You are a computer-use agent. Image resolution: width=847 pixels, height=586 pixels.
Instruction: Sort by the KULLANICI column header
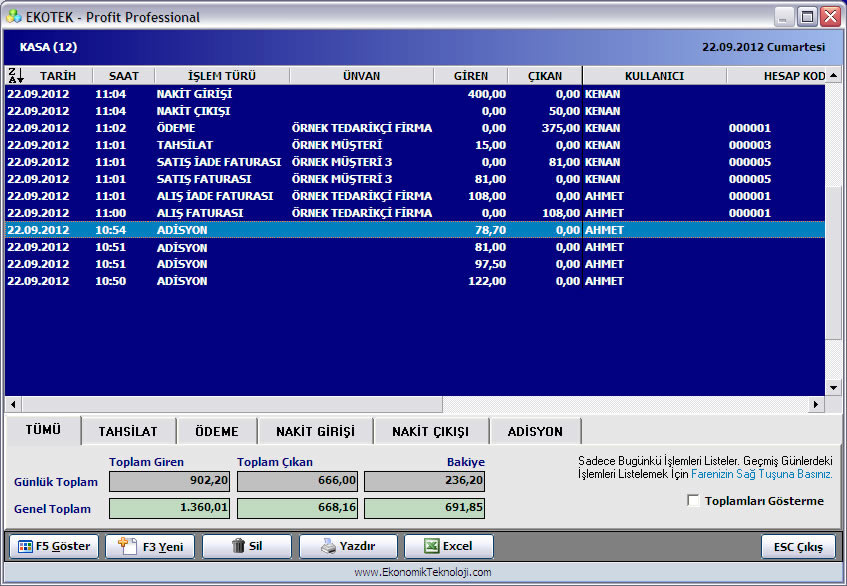[654, 76]
